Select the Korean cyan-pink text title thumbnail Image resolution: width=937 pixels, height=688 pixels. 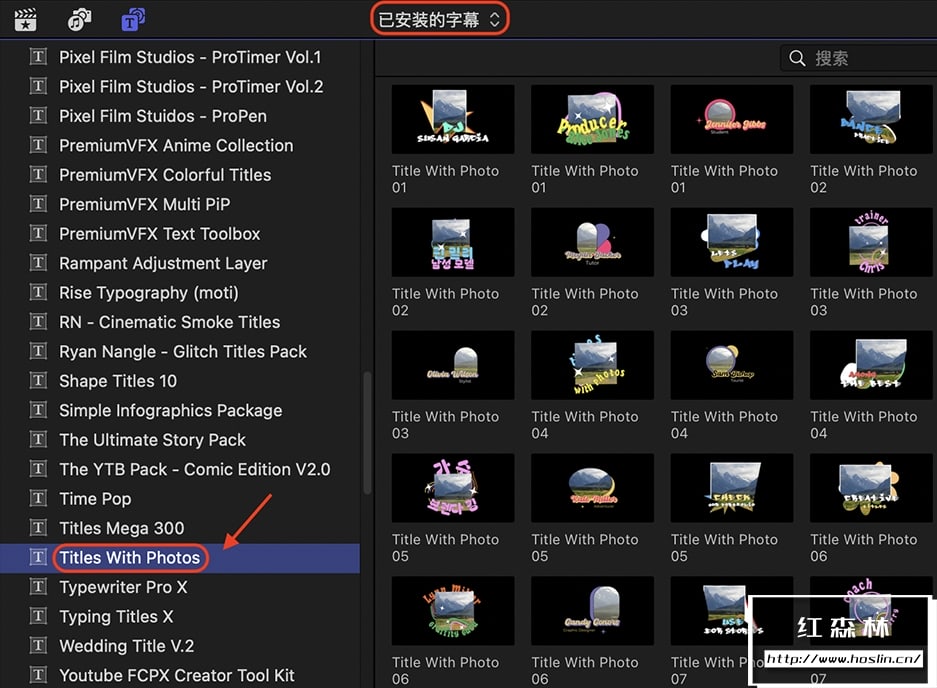point(453,242)
